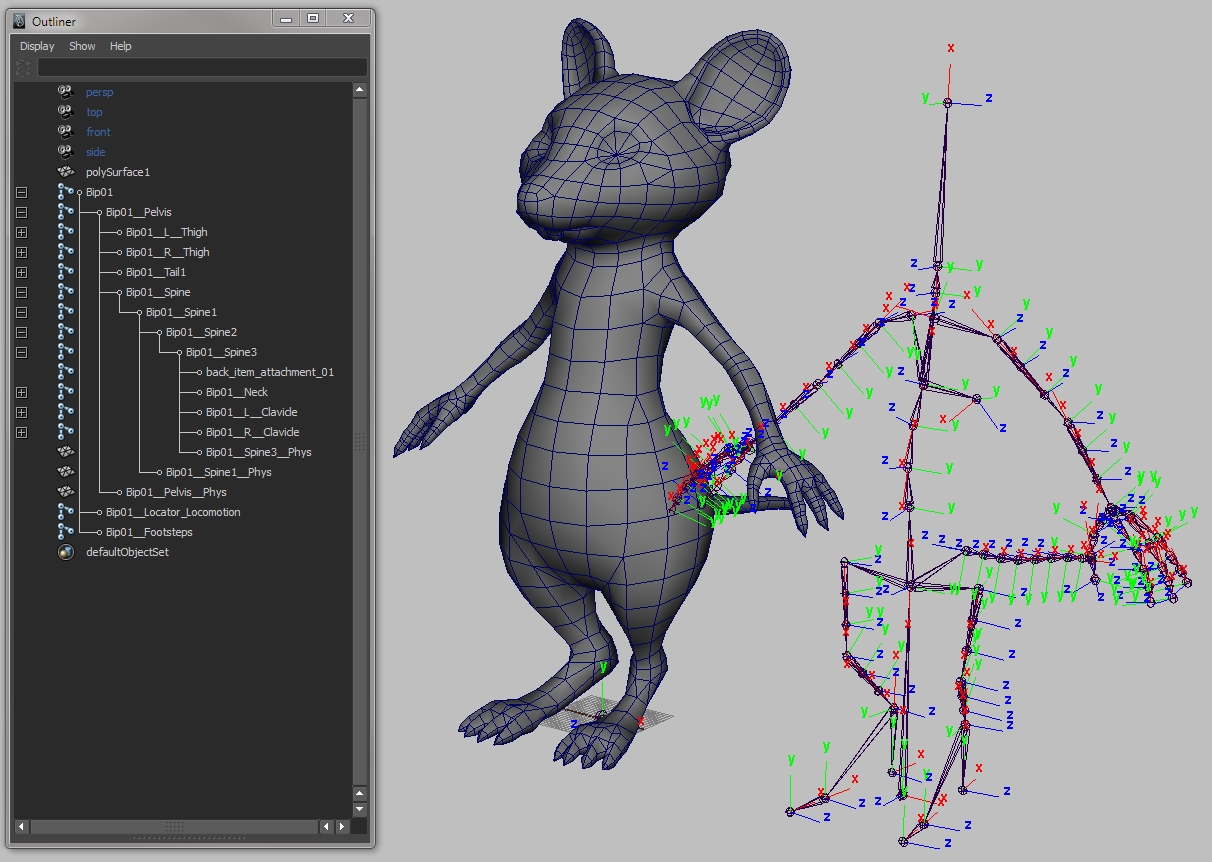Collapse the Bip01__Pelvis hierarchy
Image resolution: width=1212 pixels, height=862 pixels.
point(21,212)
